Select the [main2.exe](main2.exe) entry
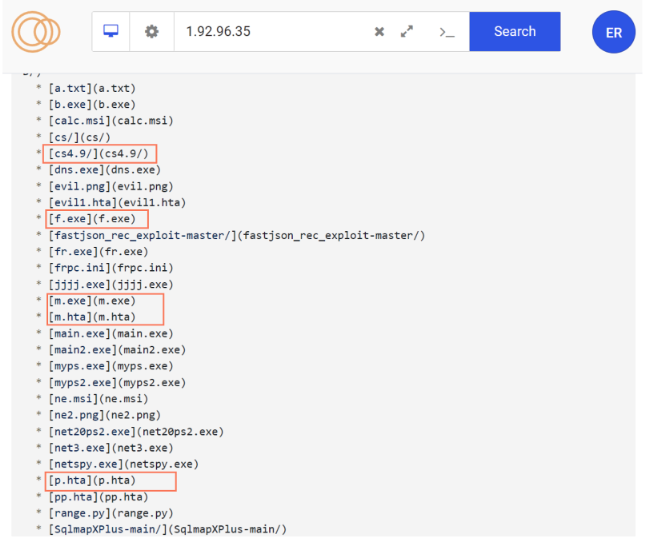 (117, 350)
